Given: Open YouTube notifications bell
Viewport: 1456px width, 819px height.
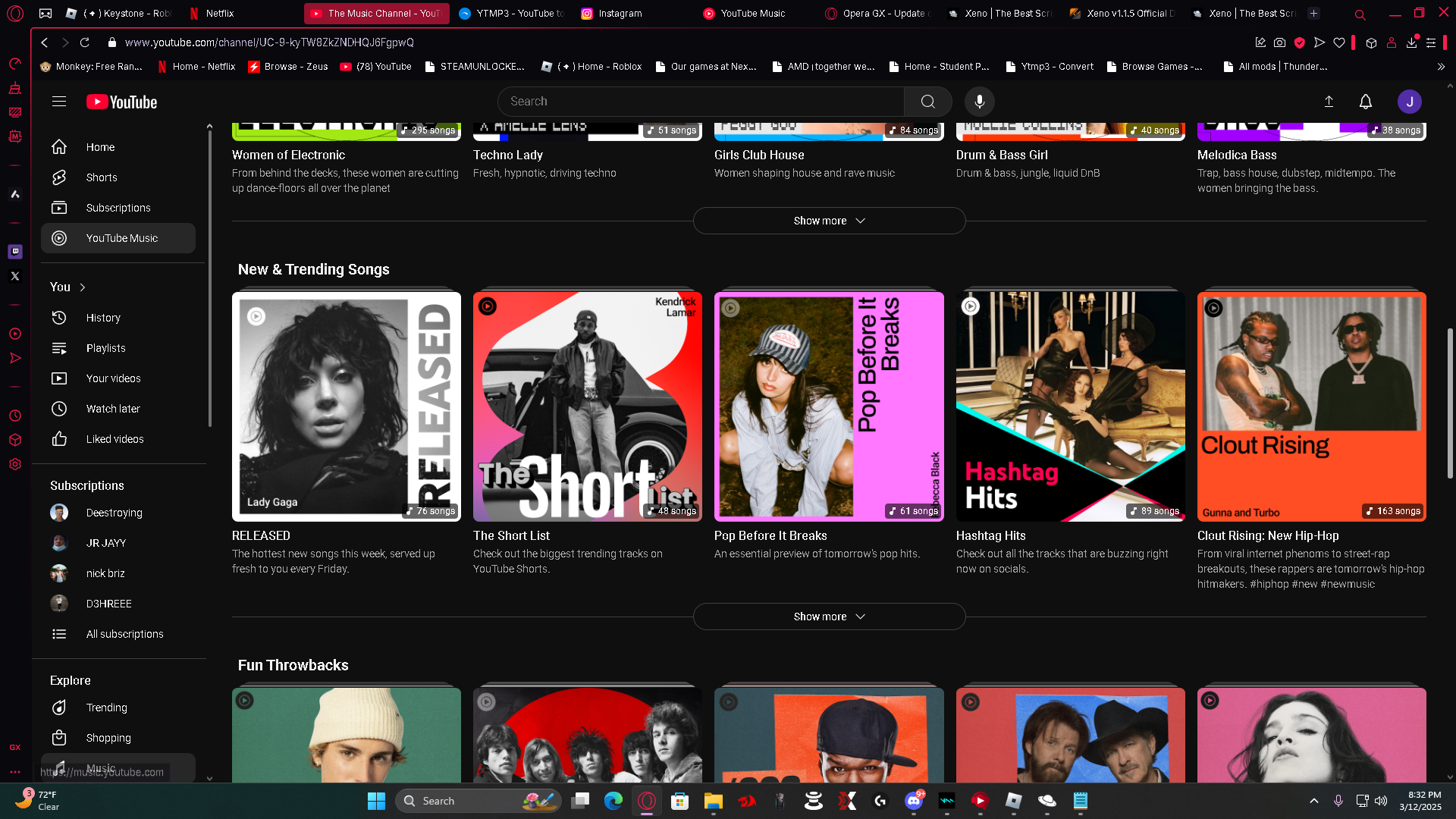Looking at the screenshot, I should (x=1366, y=102).
